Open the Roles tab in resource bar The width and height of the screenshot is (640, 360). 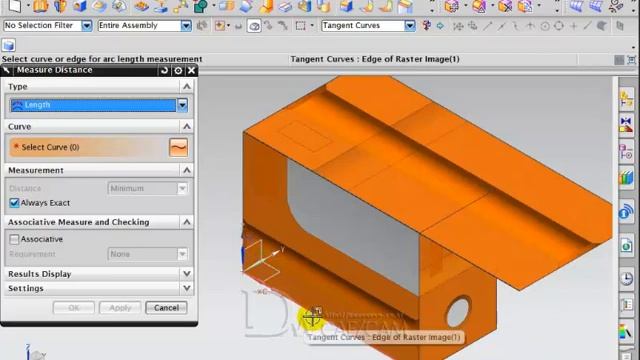pos(626,304)
